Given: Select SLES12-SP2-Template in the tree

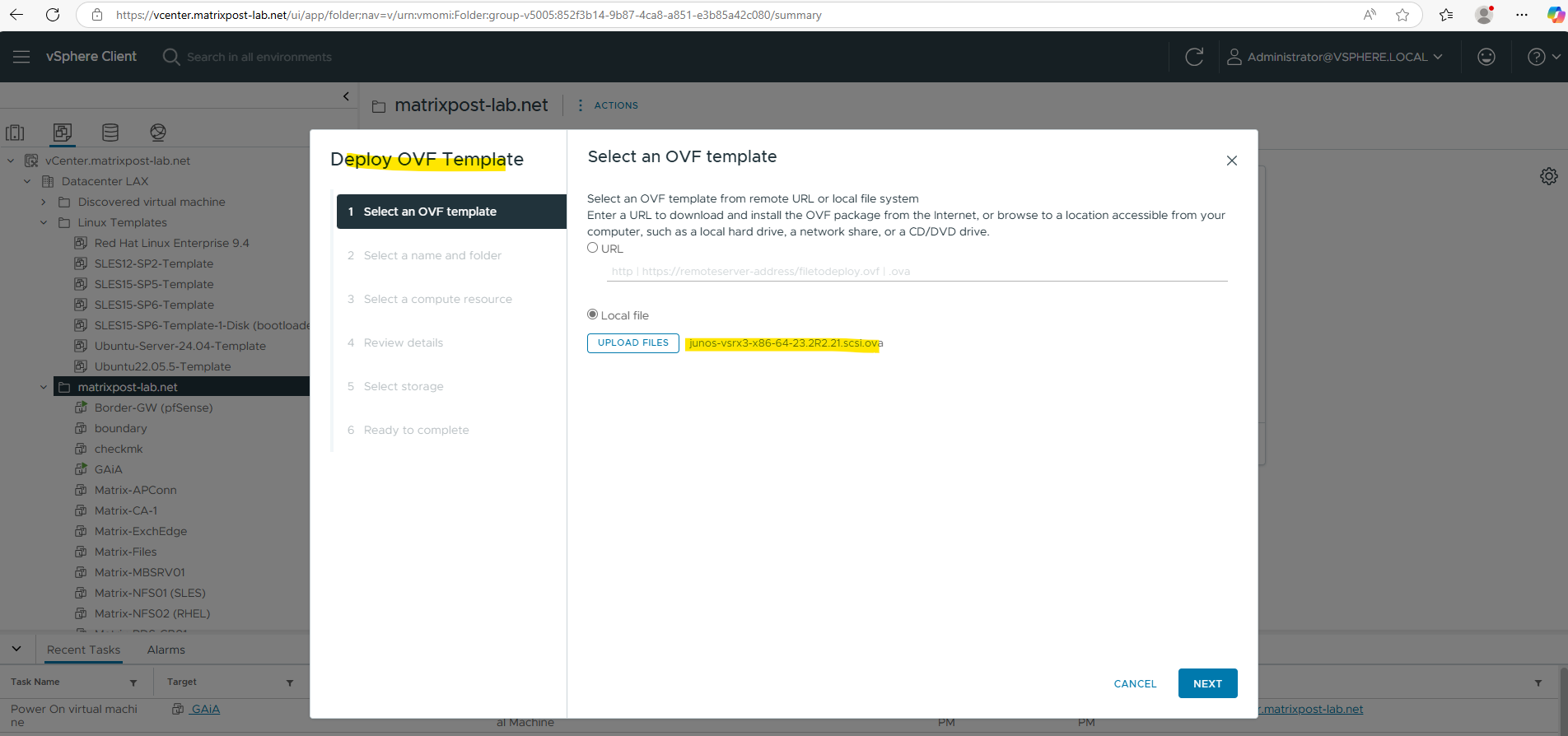Looking at the screenshot, I should point(154,263).
